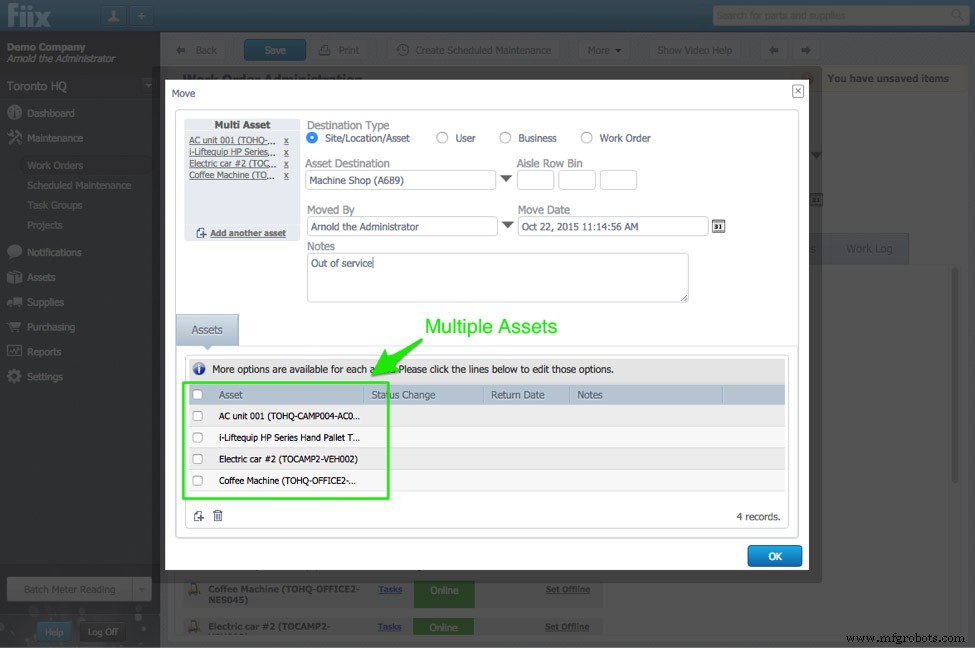The height and width of the screenshot is (648, 975).
Task: Tick the checkbox for AC unit 001
Action: [196, 415]
